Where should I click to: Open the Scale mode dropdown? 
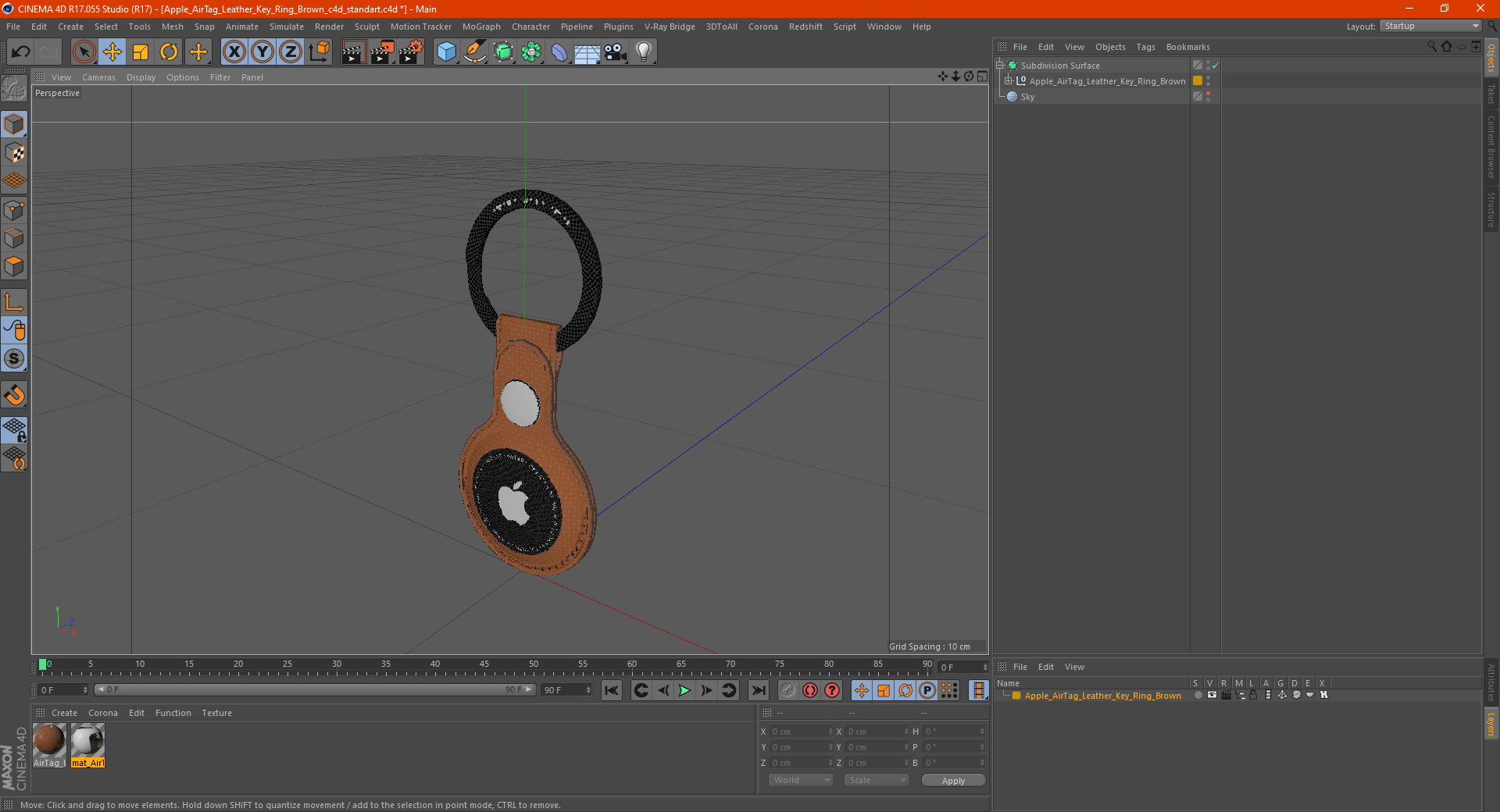(877, 780)
